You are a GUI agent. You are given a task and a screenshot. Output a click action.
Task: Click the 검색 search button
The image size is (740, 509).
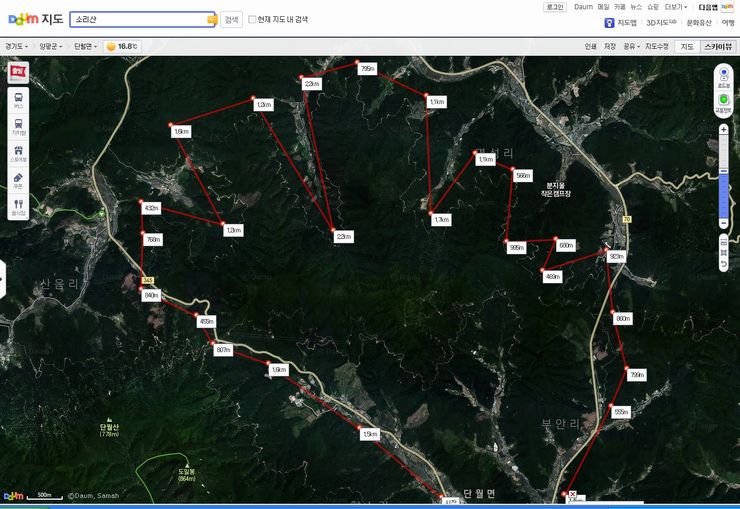(231, 19)
